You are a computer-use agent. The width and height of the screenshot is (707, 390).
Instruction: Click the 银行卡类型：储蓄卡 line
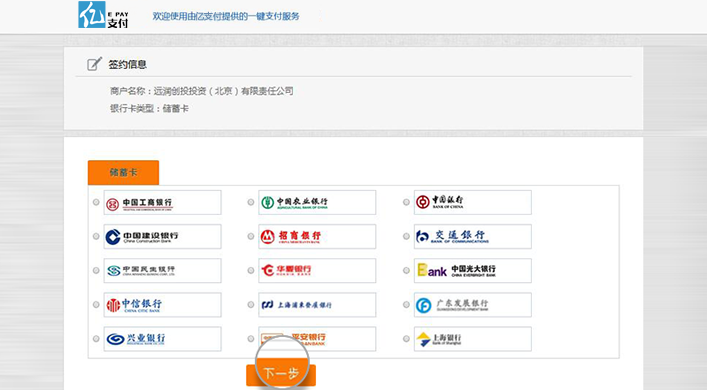[x=149, y=109]
